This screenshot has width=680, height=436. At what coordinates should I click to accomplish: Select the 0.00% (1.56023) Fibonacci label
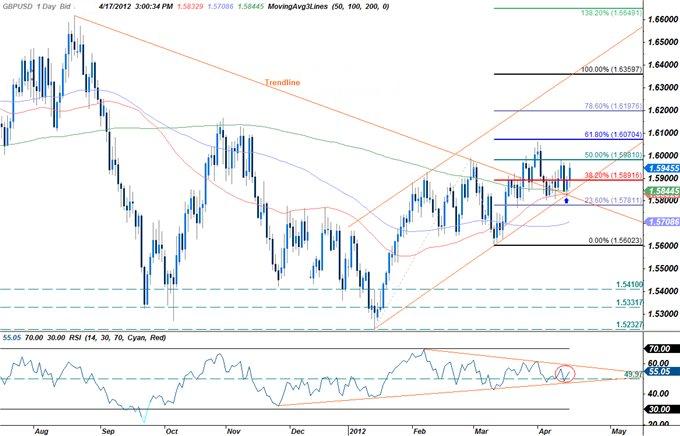[x=615, y=240]
